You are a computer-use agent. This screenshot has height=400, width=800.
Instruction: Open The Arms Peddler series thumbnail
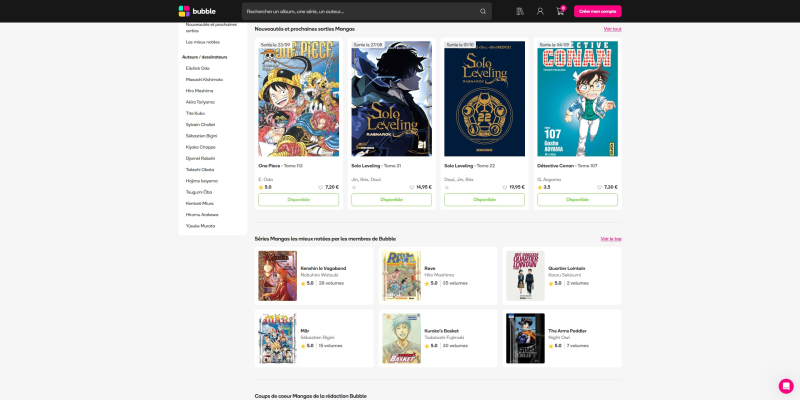click(x=525, y=338)
